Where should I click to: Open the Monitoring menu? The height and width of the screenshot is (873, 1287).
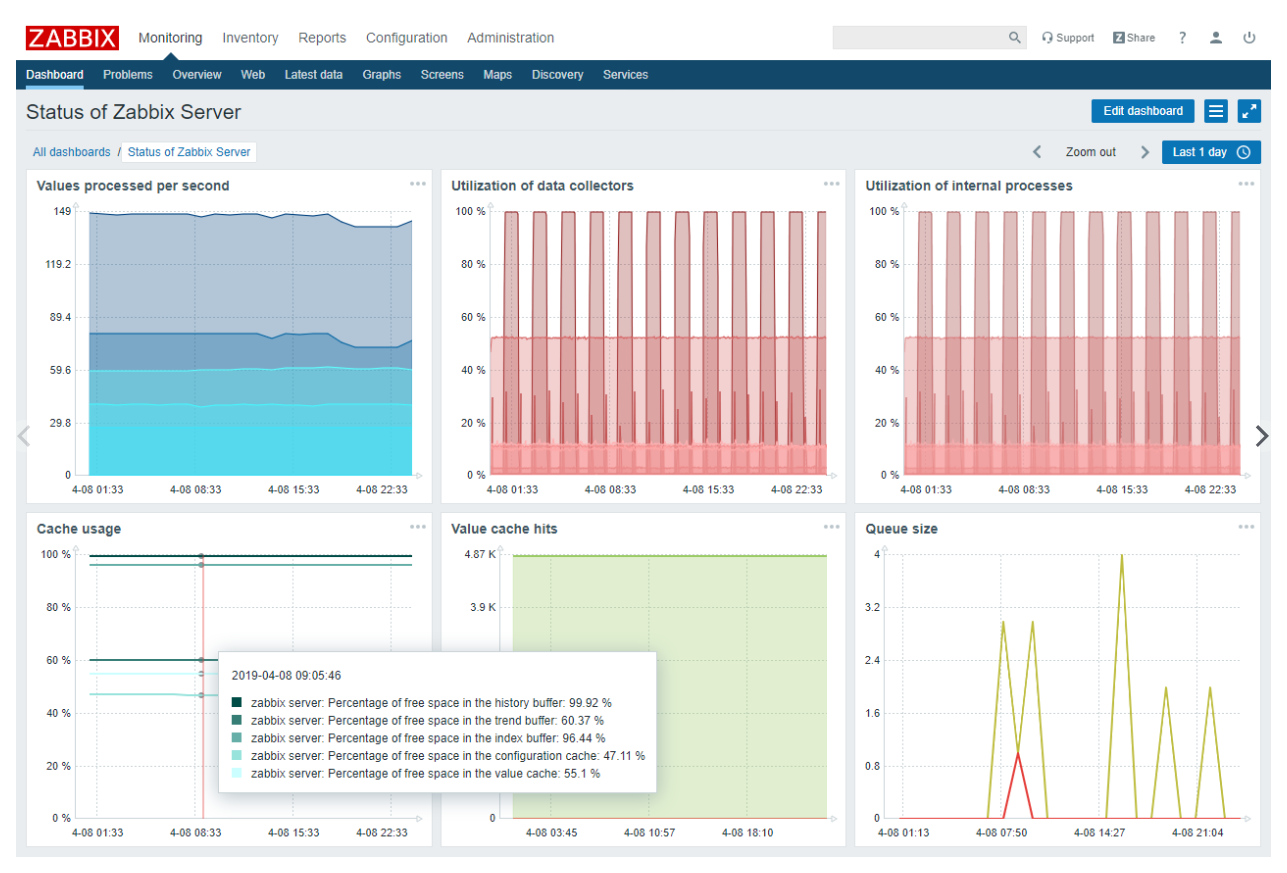pyautogui.click(x=170, y=38)
